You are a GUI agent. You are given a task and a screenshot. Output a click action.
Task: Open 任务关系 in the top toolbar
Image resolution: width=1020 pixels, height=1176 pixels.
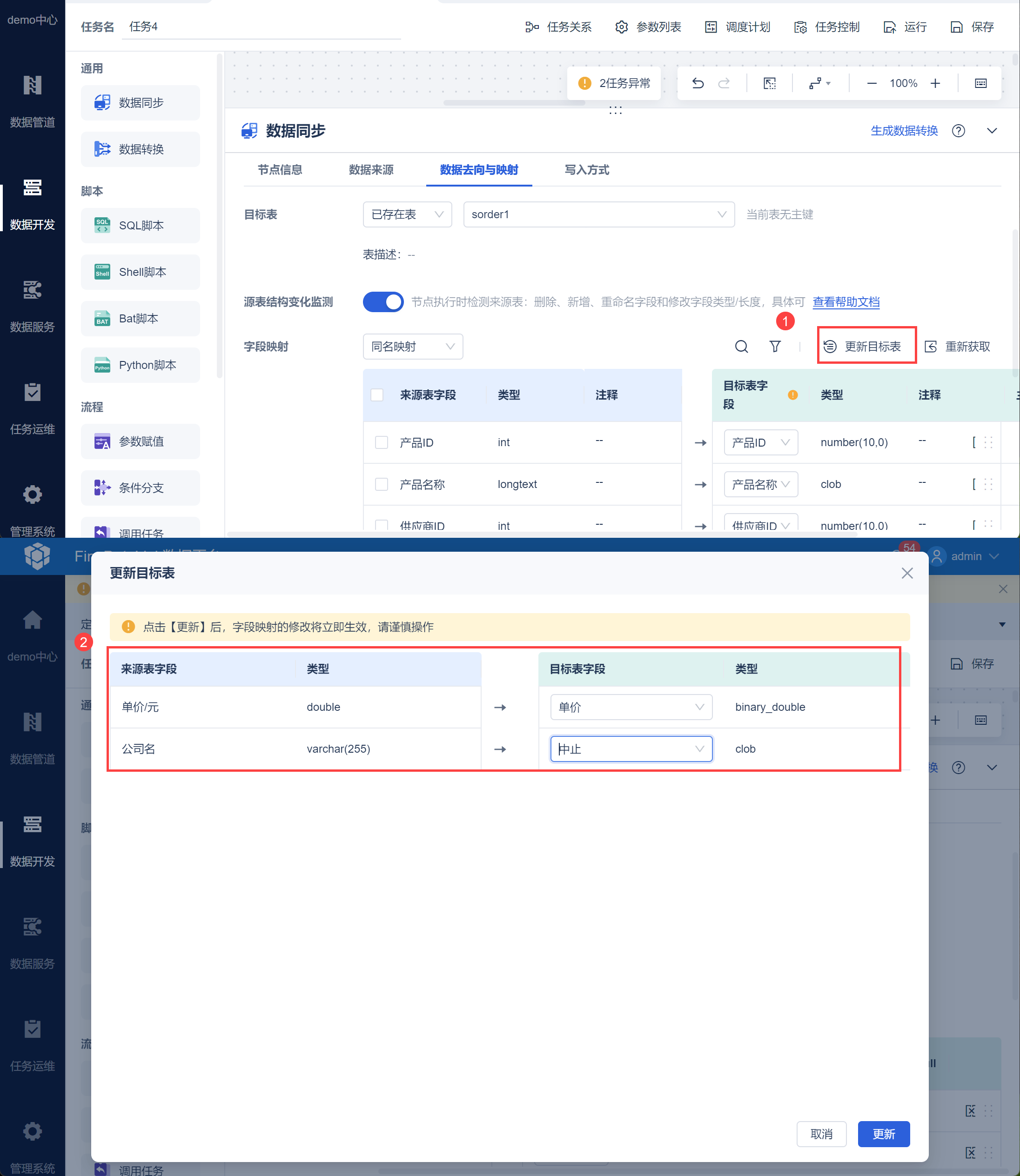tap(558, 27)
